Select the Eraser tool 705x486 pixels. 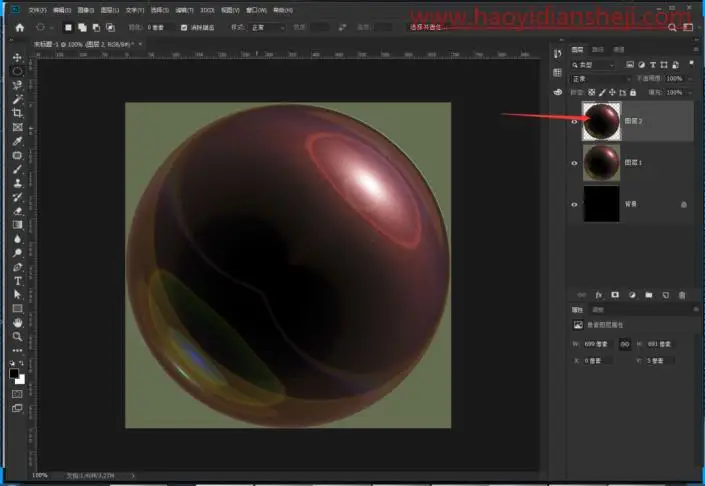click(17, 211)
